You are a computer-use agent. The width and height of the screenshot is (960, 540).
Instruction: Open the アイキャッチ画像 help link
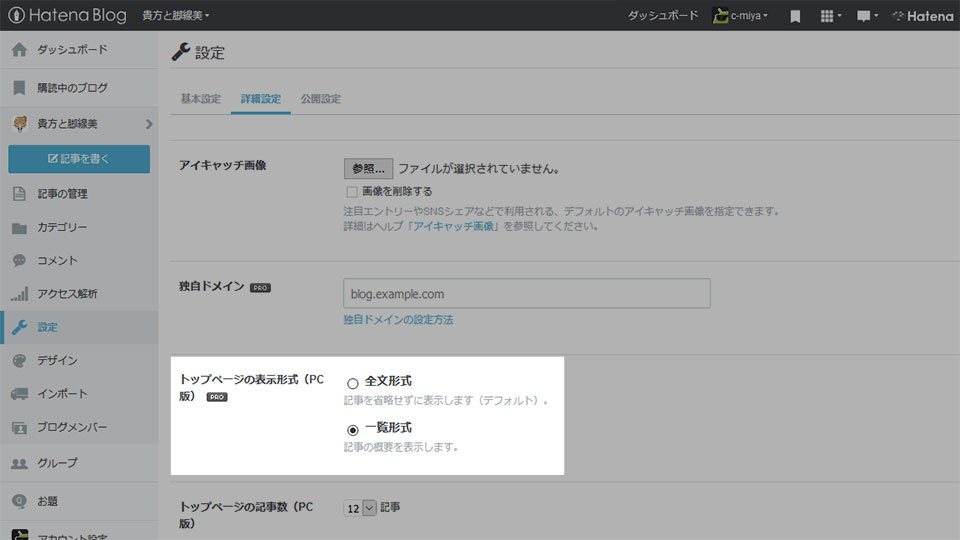(454, 227)
